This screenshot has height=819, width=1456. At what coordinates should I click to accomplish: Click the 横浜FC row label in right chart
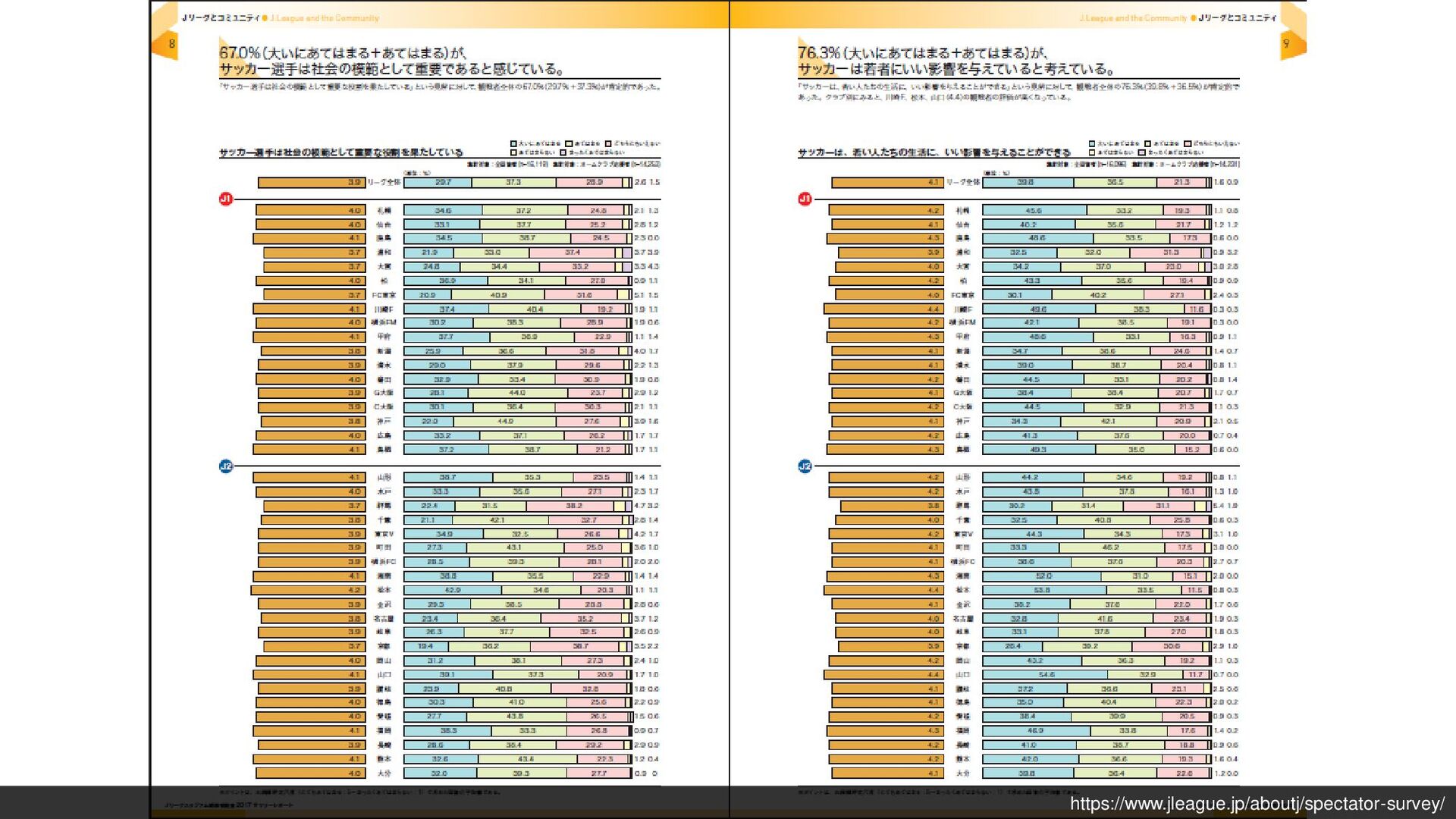point(962,562)
